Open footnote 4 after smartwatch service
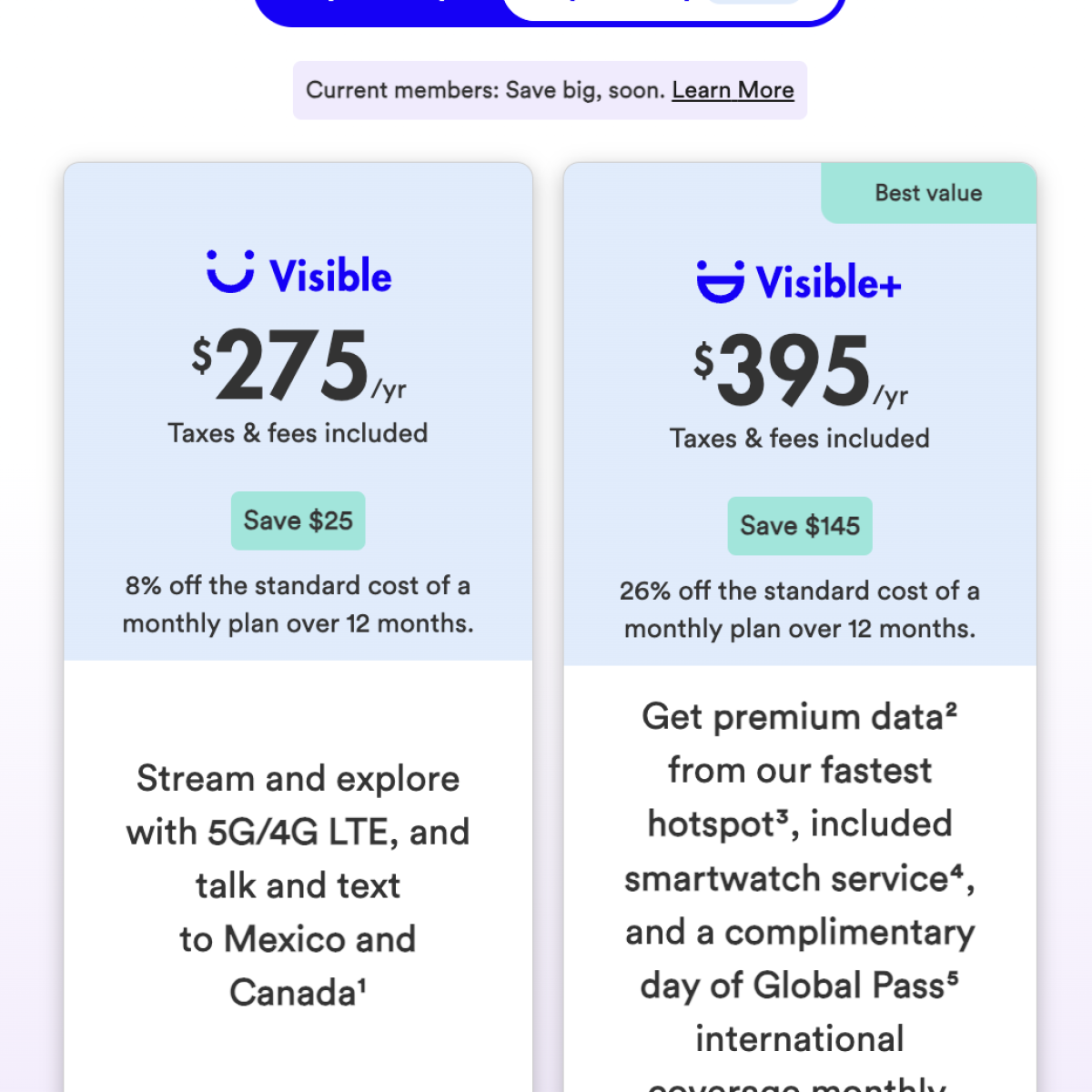 tap(956, 870)
